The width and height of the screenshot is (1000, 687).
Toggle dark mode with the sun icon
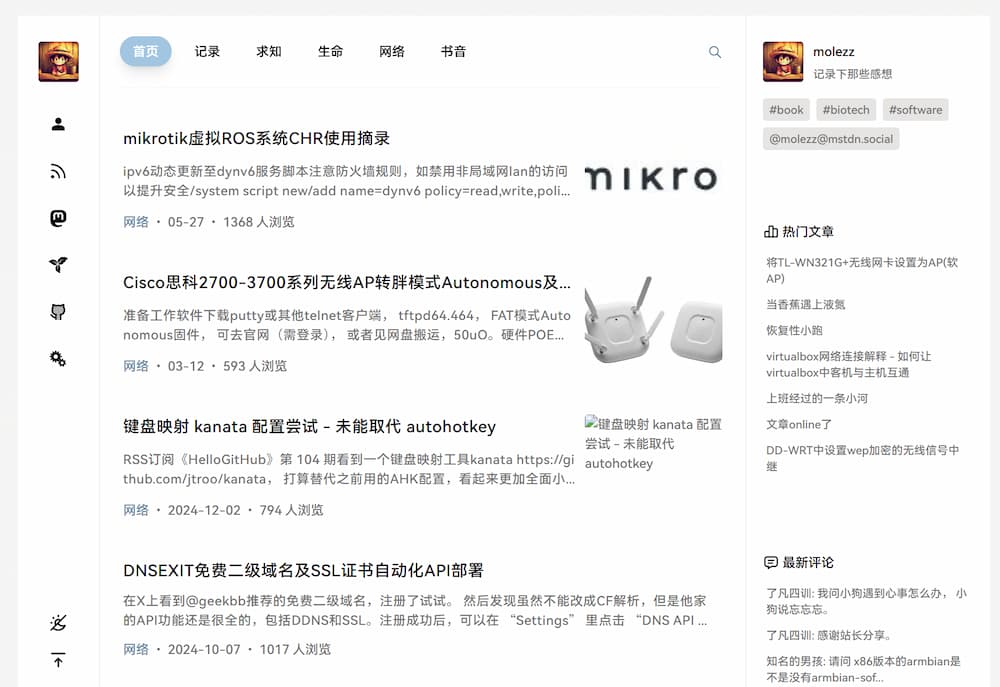58,623
